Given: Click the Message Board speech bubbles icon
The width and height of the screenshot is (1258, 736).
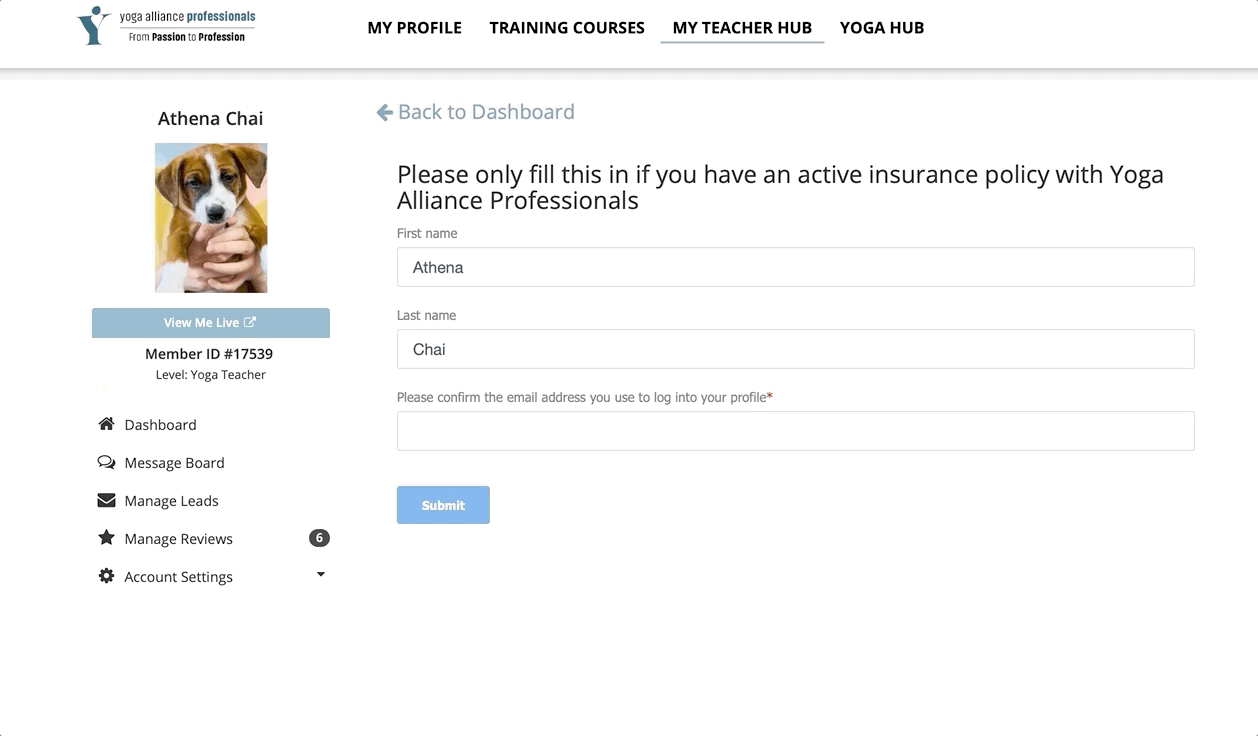Looking at the screenshot, I should [106, 462].
